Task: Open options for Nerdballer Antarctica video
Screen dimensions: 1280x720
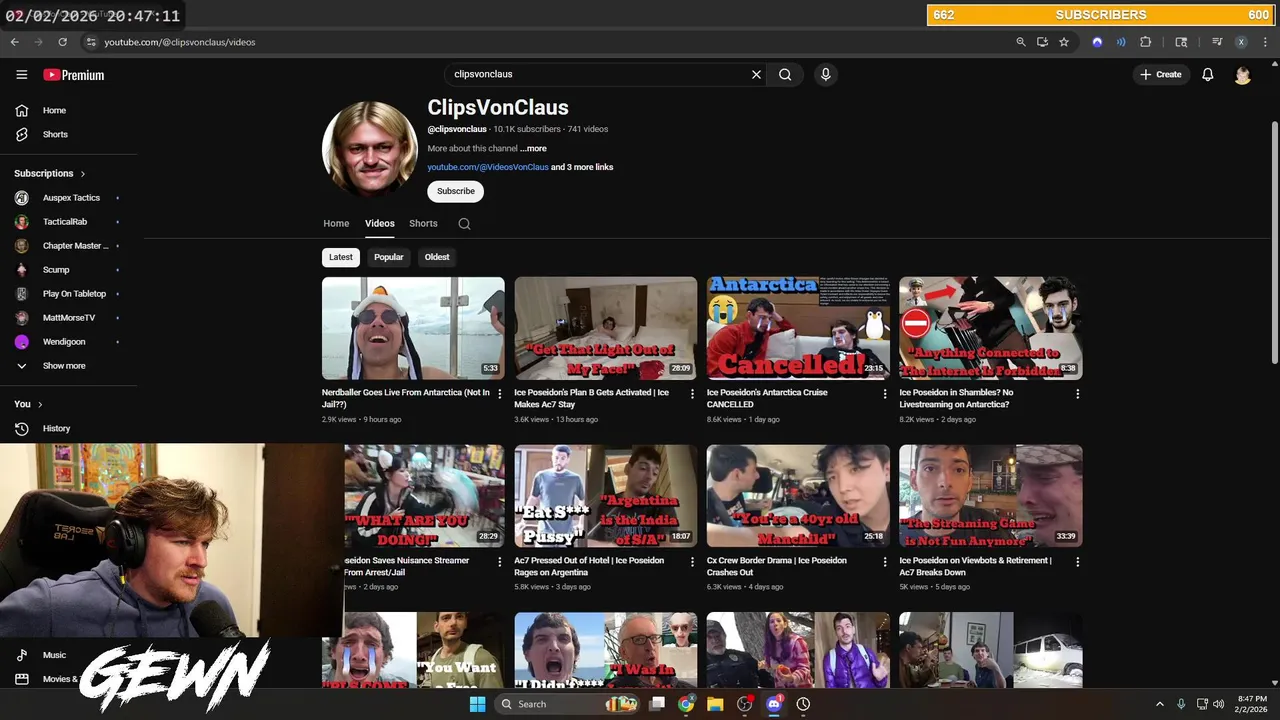Action: point(500,394)
